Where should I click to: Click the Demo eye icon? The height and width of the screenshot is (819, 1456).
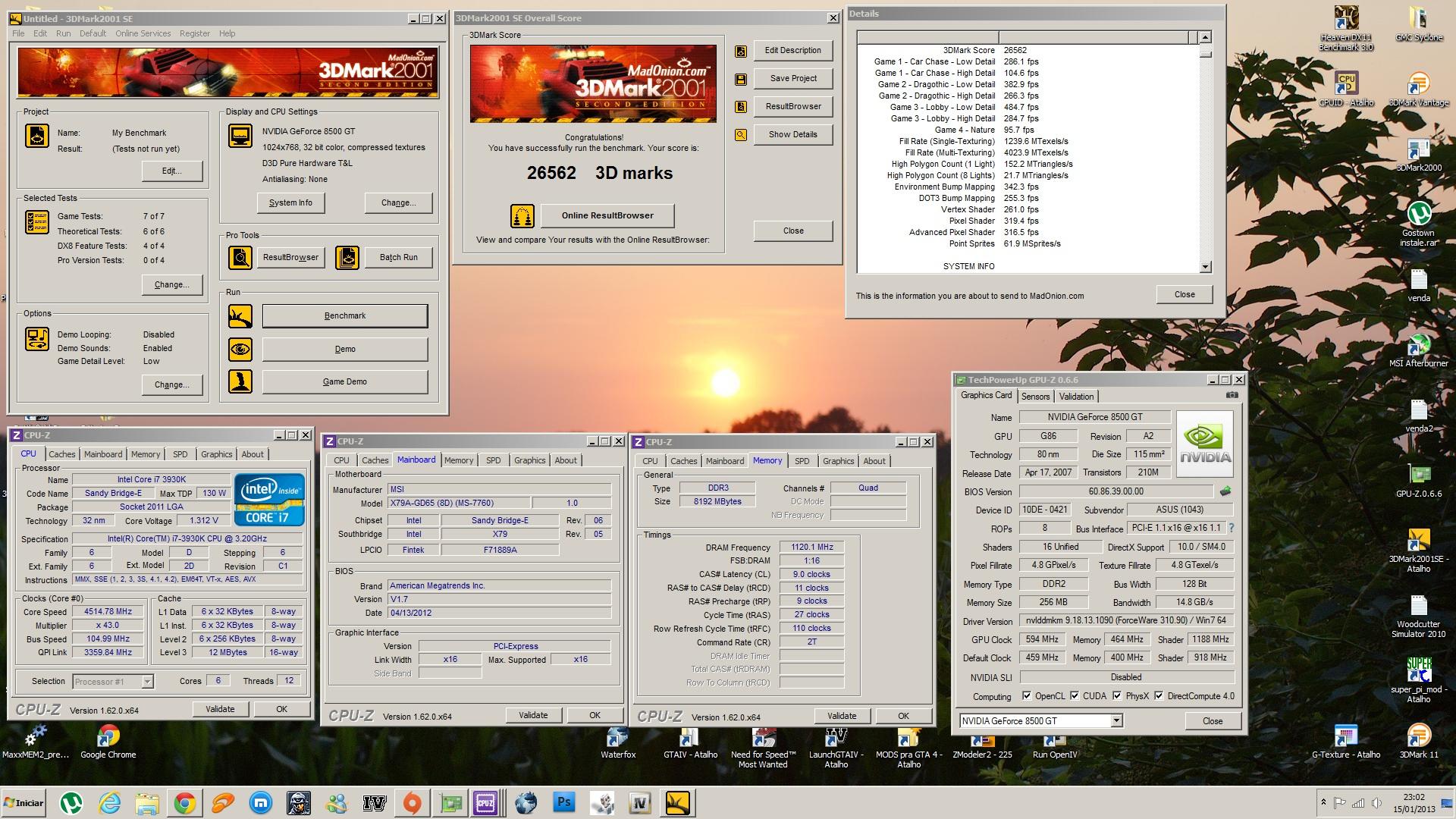(240, 350)
